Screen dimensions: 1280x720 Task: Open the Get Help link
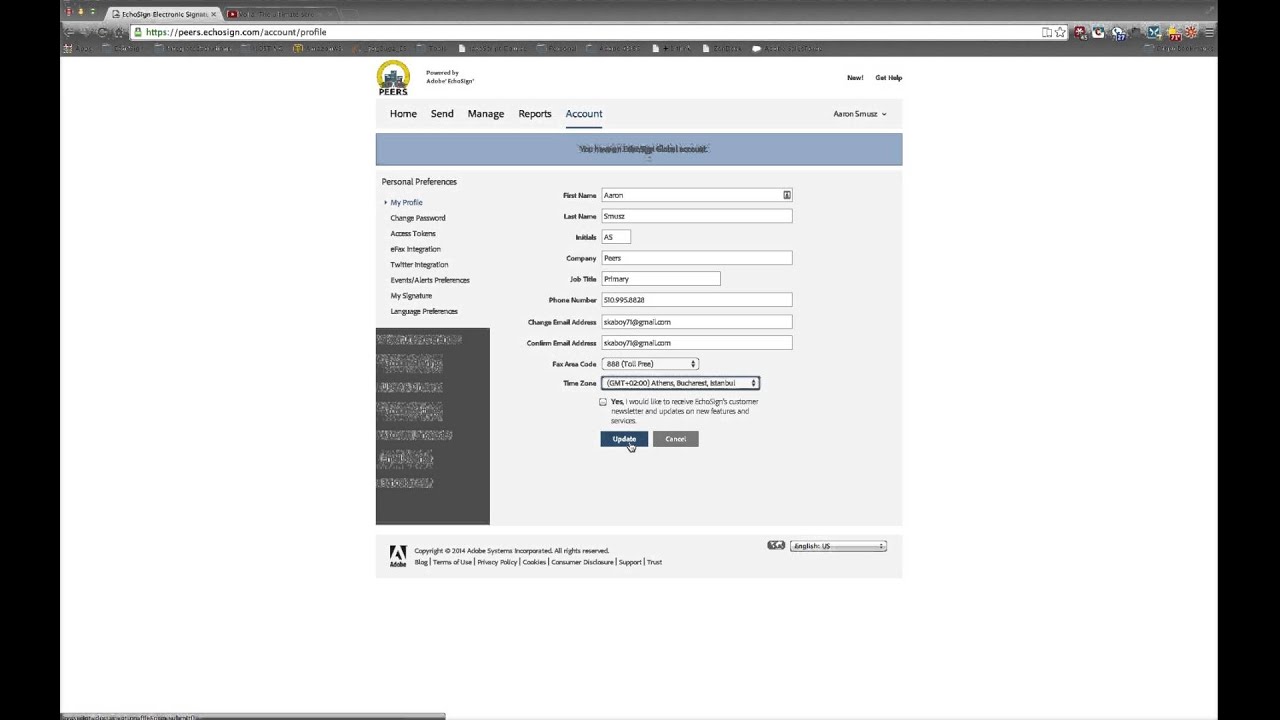889,78
